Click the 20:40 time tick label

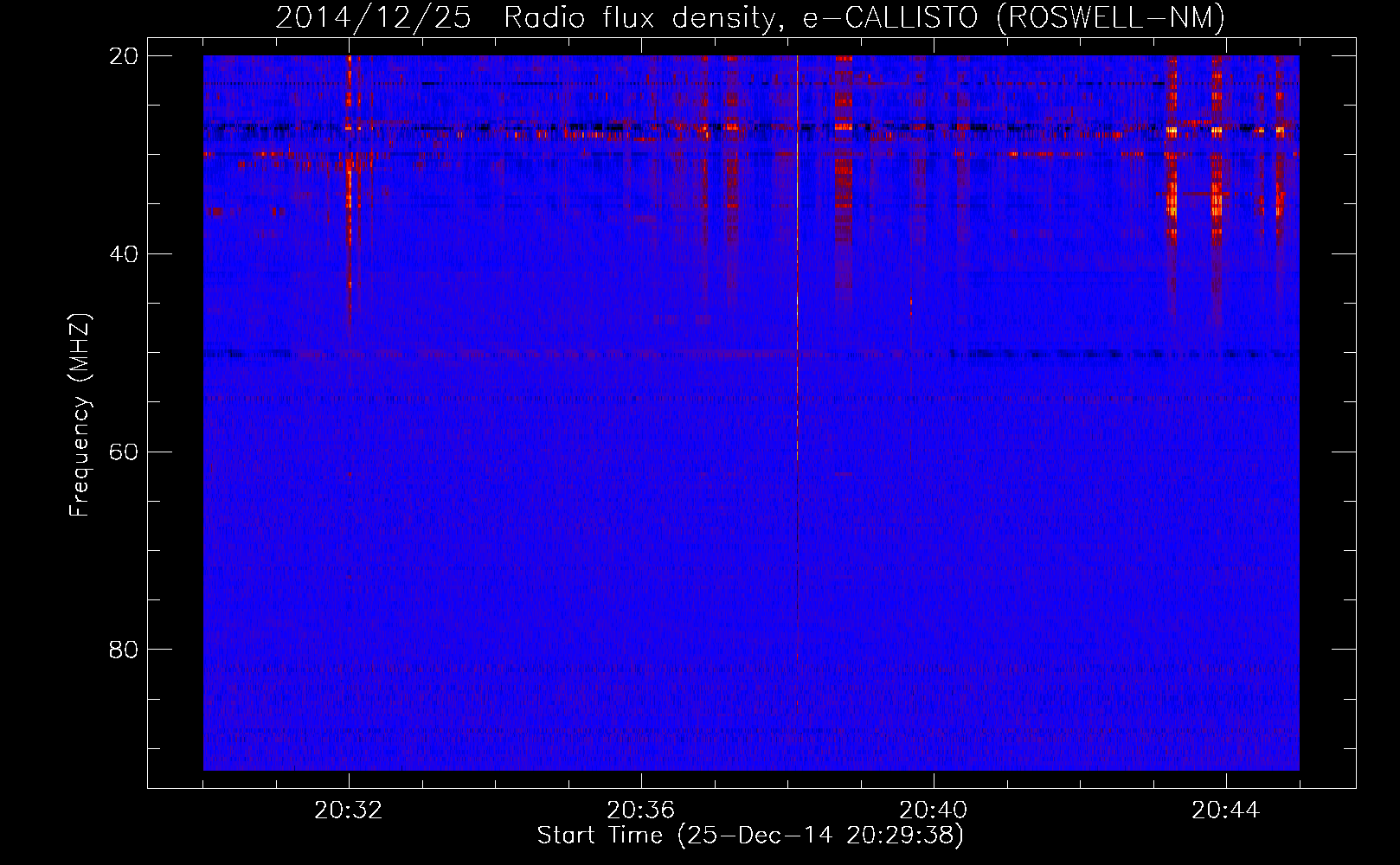tap(934, 811)
